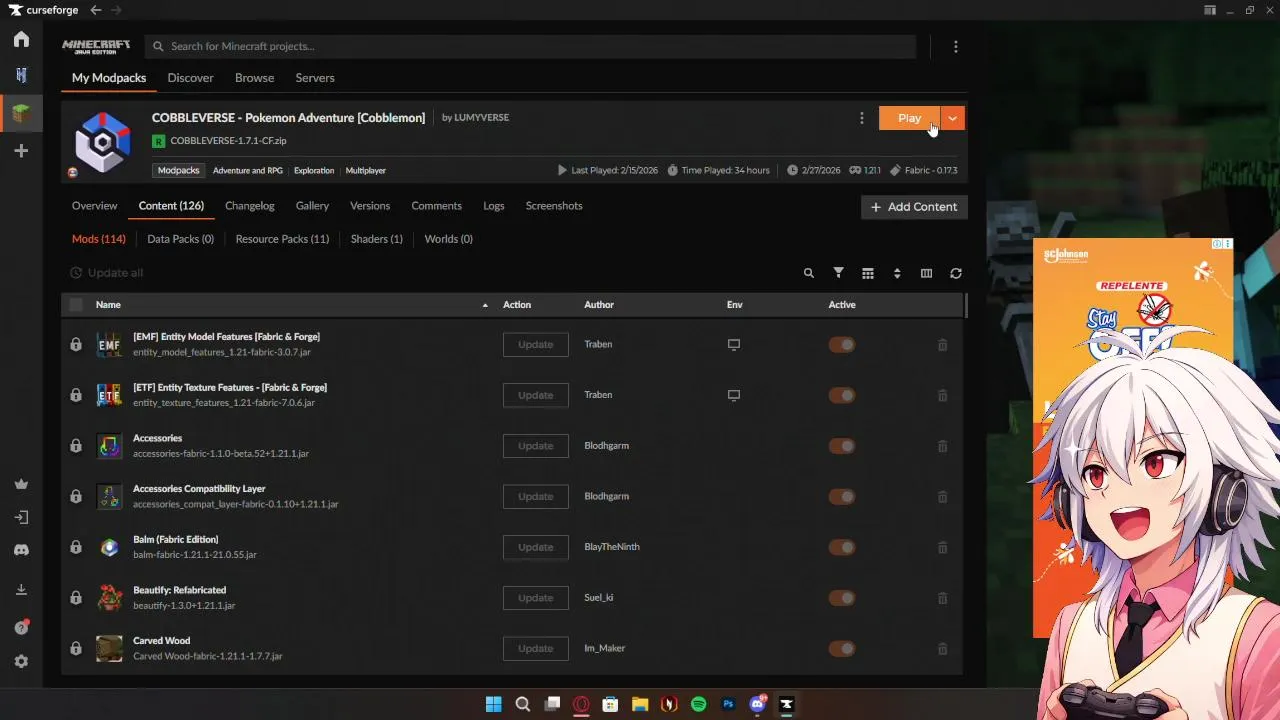Disable Accessories Compatibility Layer toggle
Image resolution: width=1280 pixels, height=720 pixels.
[x=842, y=497]
